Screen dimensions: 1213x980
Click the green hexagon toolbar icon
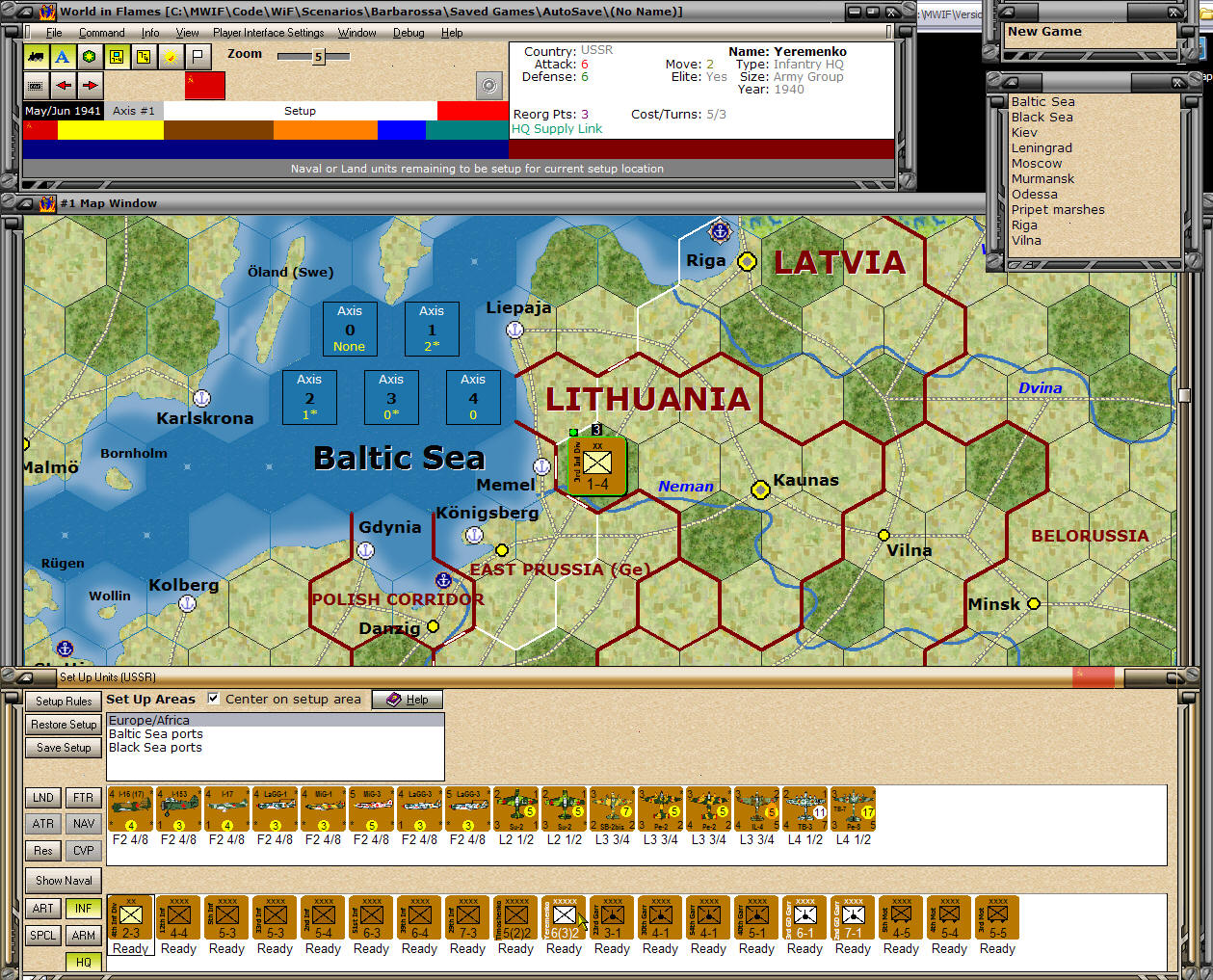pos(90,57)
